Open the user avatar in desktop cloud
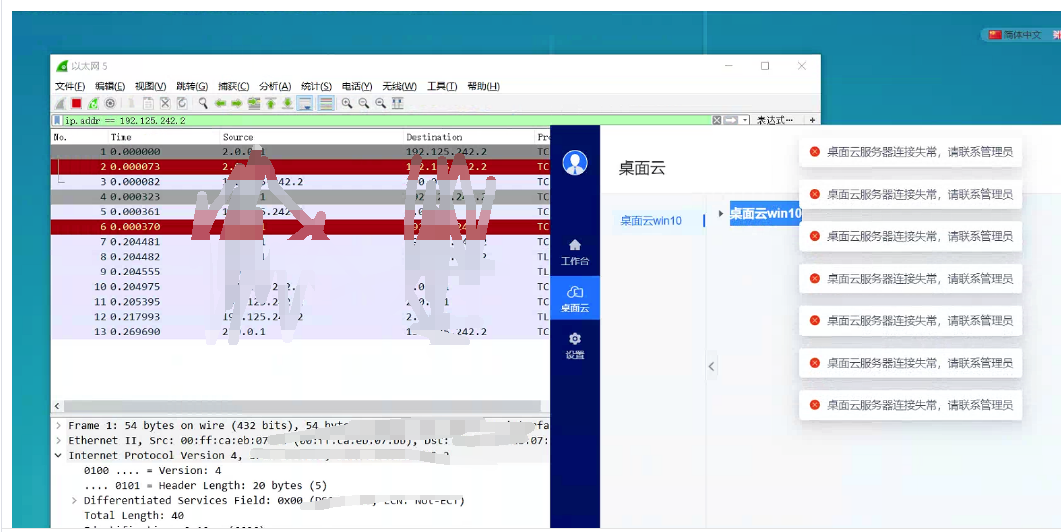1061x532 pixels. (575, 162)
